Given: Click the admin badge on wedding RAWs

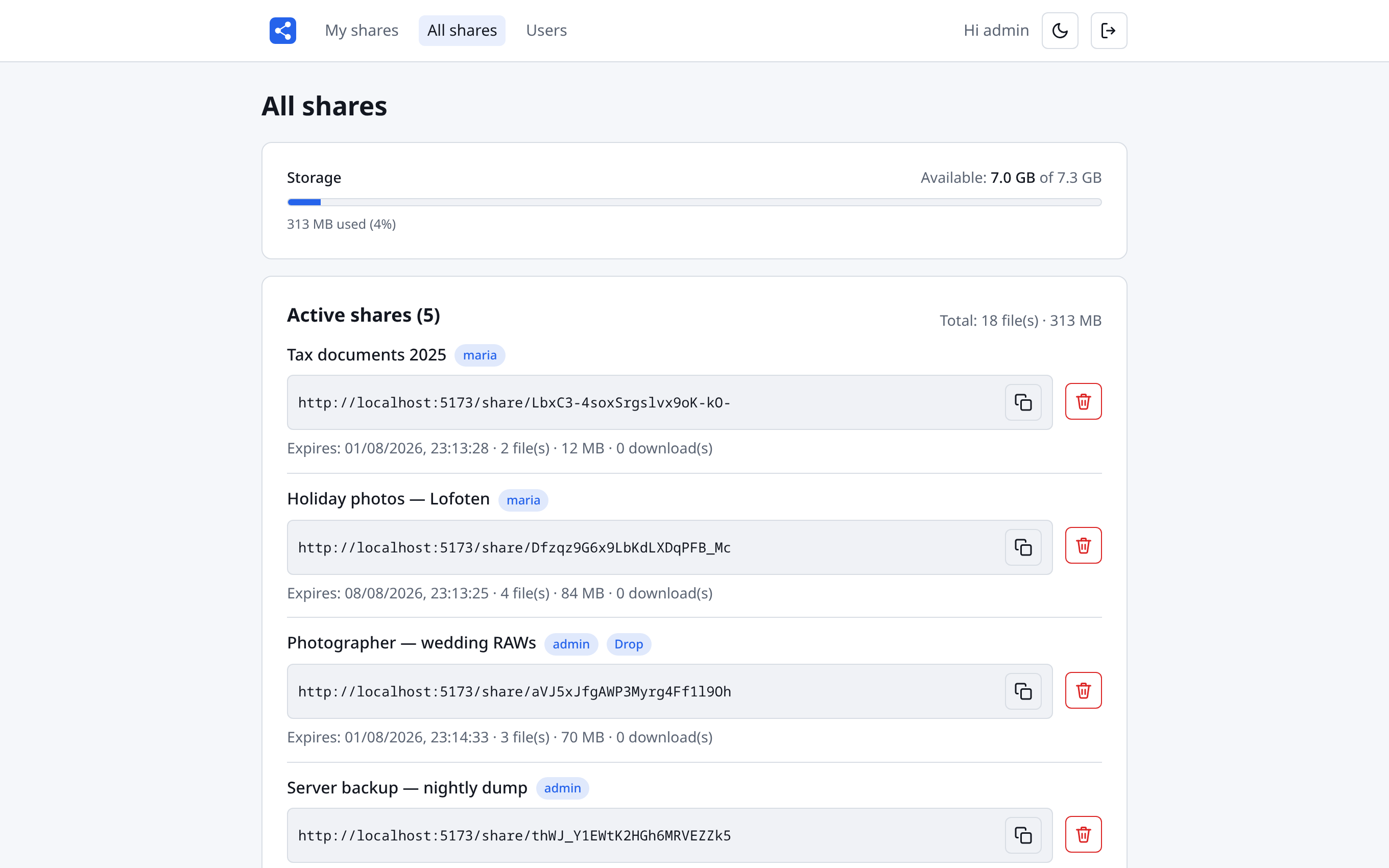Looking at the screenshot, I should point(570,644).
